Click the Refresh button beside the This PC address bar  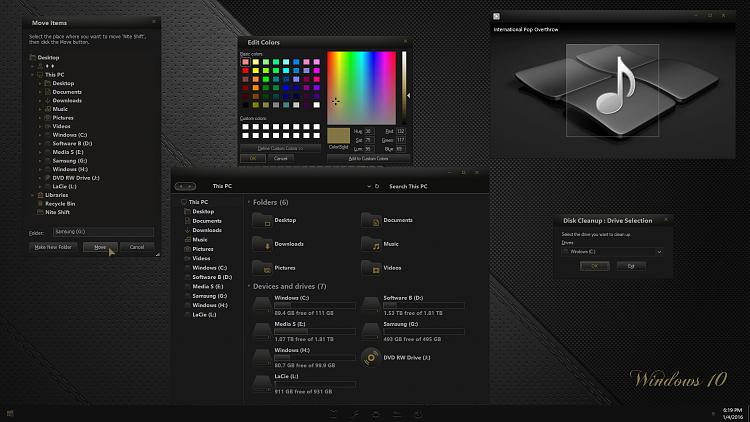click(377, 186)
